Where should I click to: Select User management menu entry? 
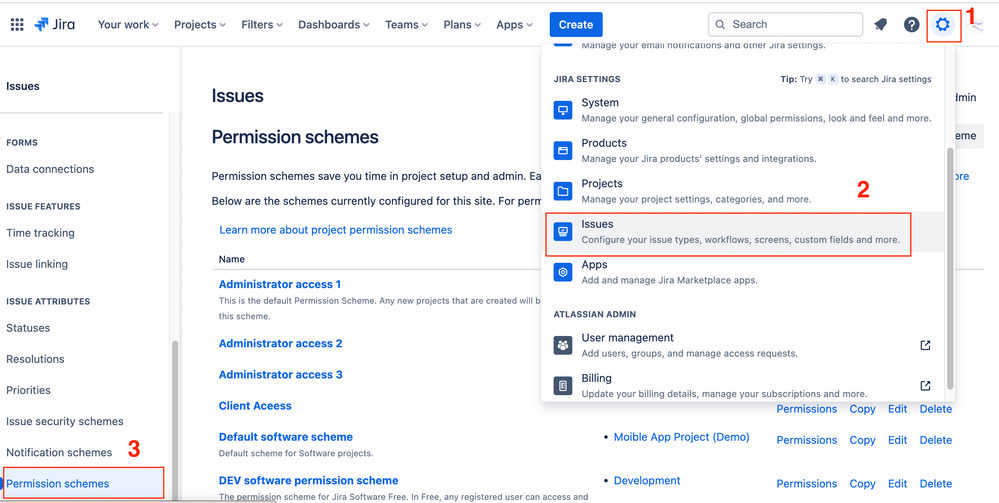coord(743,345)
